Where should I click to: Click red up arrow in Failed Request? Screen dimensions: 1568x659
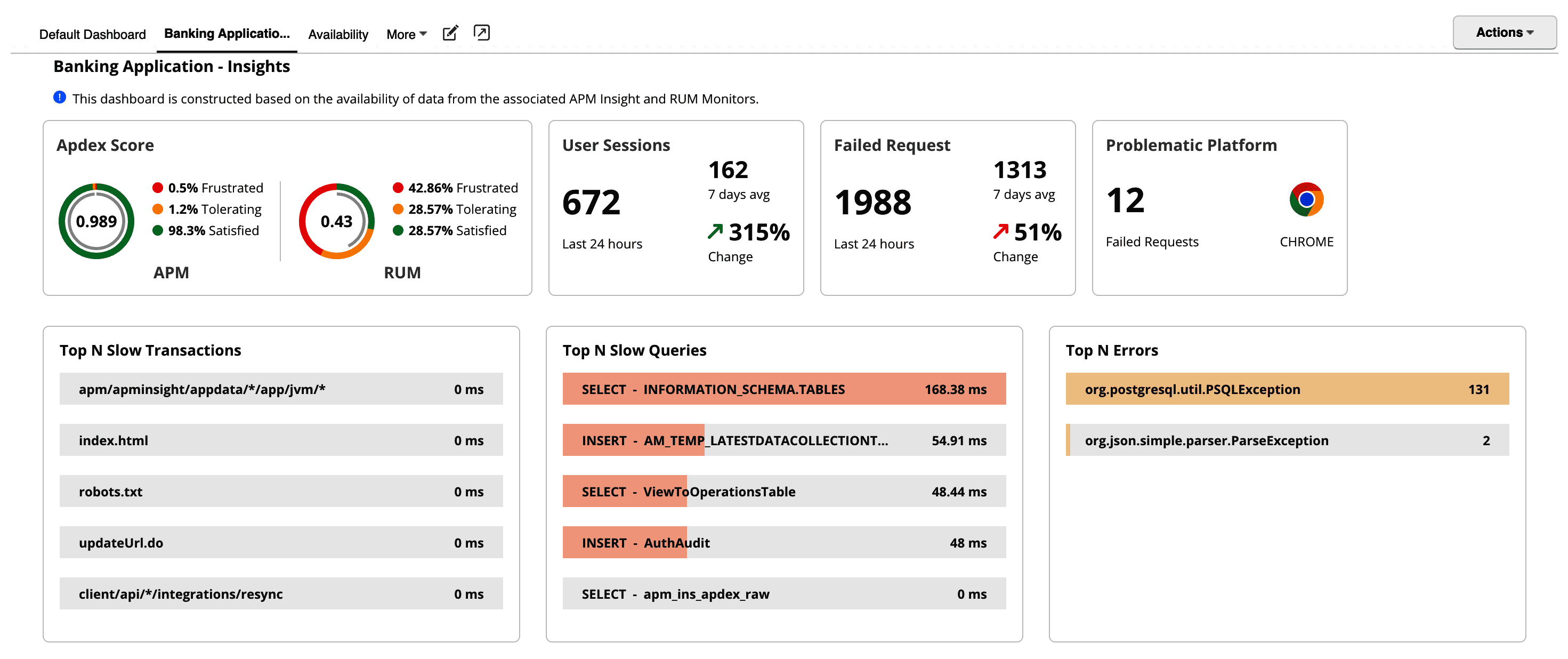point(1000,231)
